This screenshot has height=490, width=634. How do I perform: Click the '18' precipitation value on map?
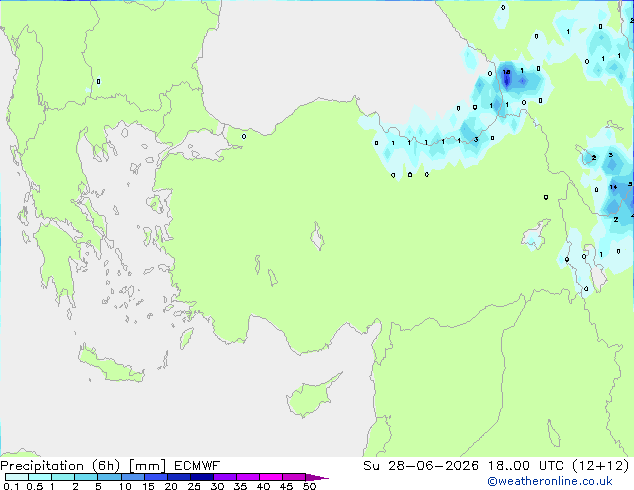click(x=506, y=72)
